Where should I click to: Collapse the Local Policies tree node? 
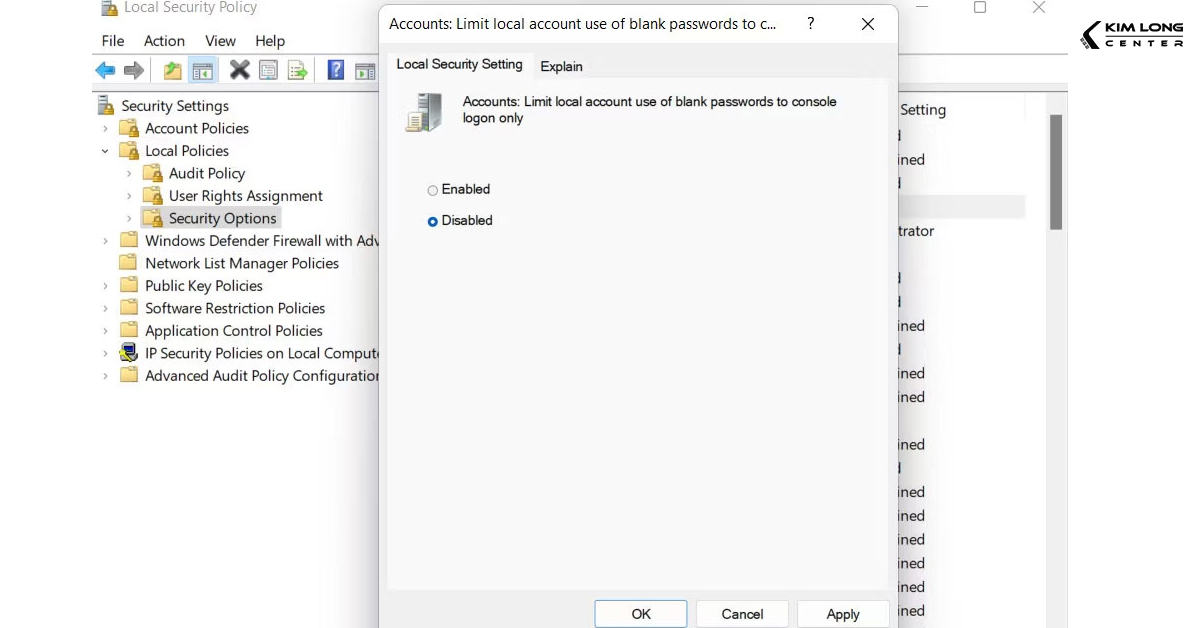[106, 150]
